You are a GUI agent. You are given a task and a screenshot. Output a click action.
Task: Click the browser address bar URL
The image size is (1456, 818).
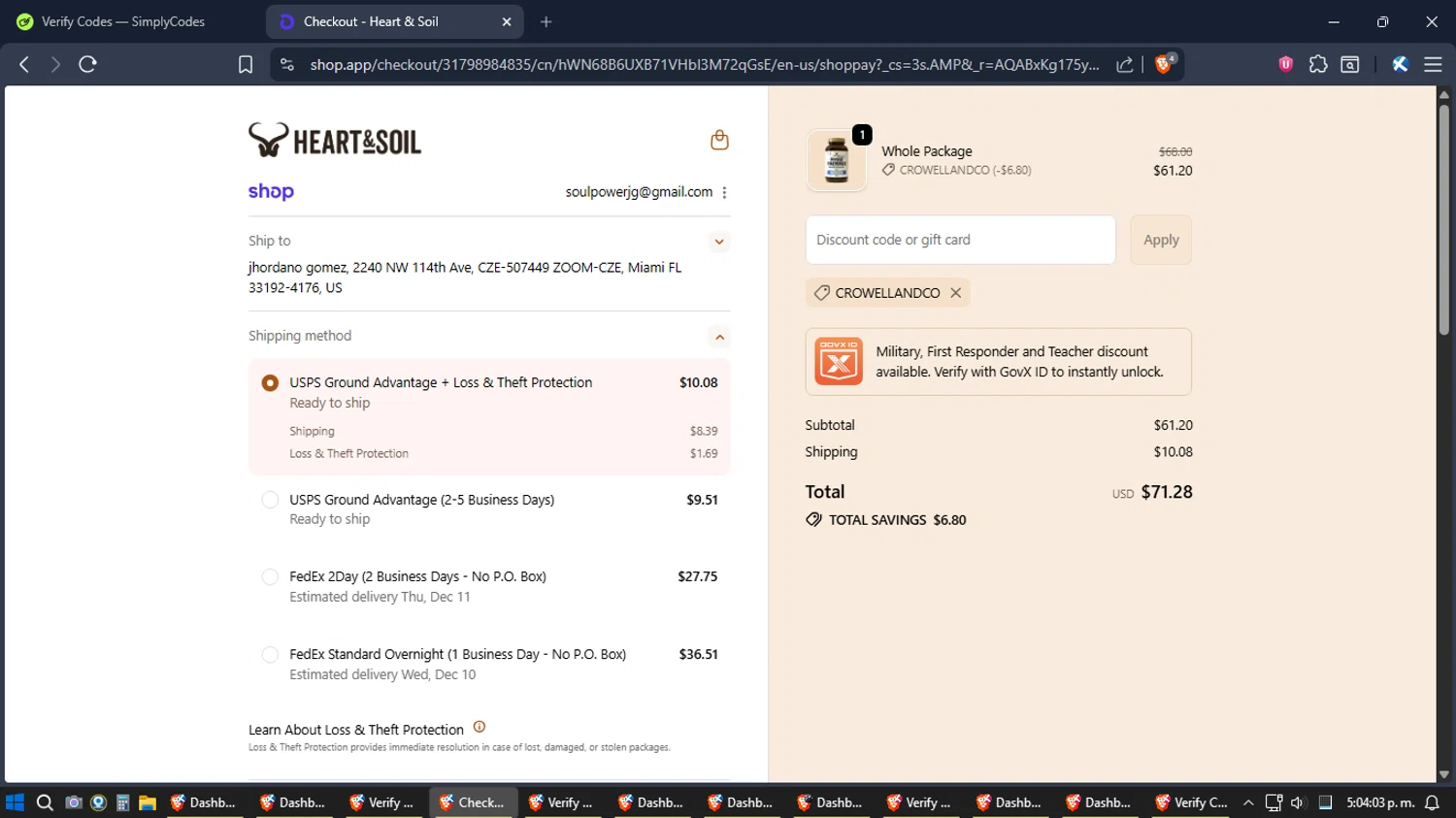(x=705, y=64)
